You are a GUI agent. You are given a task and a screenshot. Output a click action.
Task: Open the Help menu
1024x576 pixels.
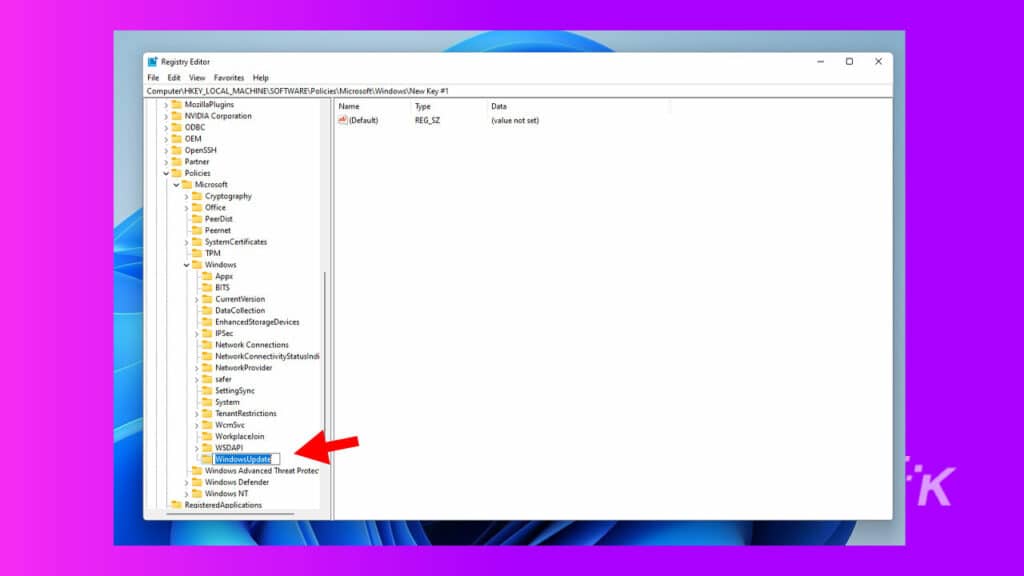[x=261, y=78]
